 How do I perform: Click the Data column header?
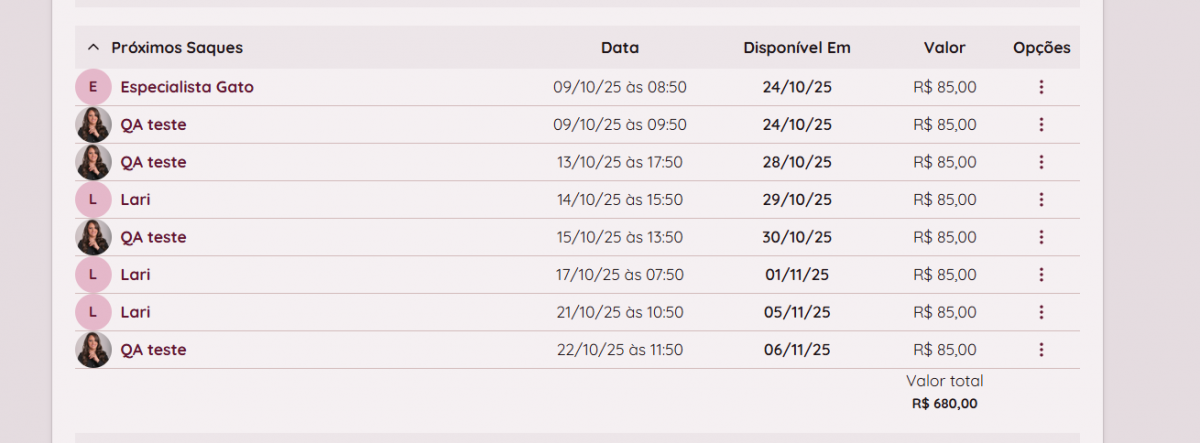click(x=620, y=48)
